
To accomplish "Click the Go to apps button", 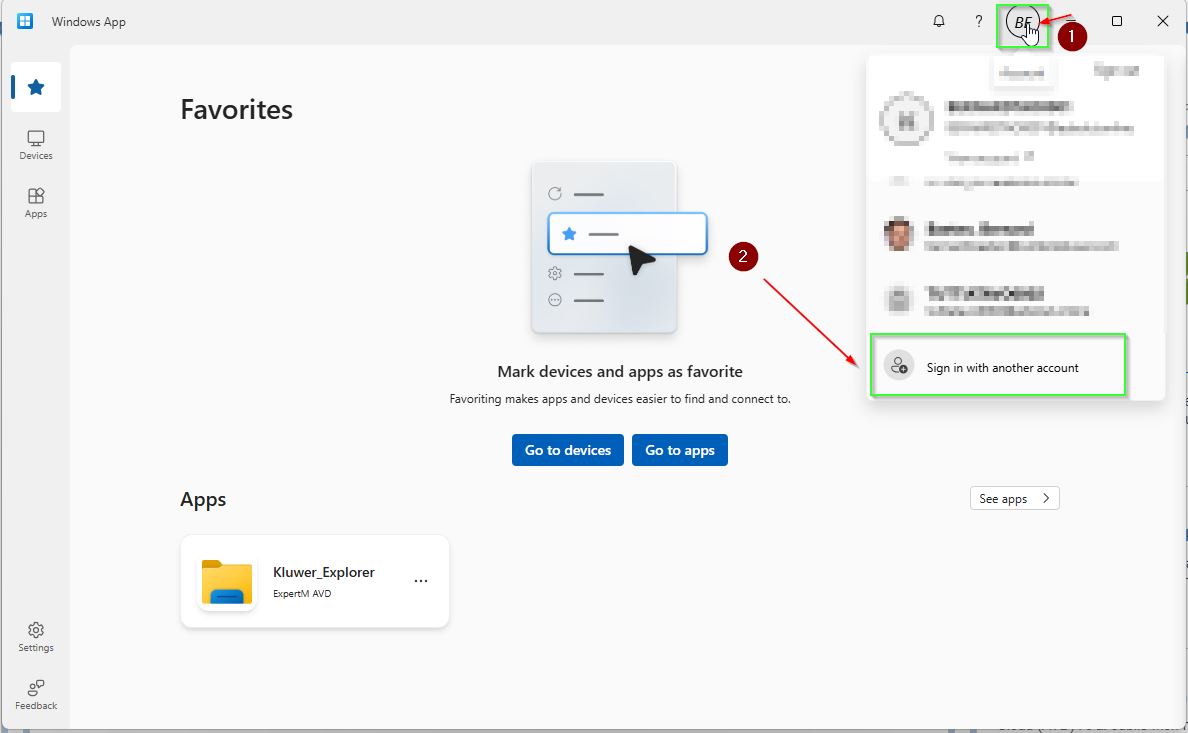I will click(x=679, y=450).
